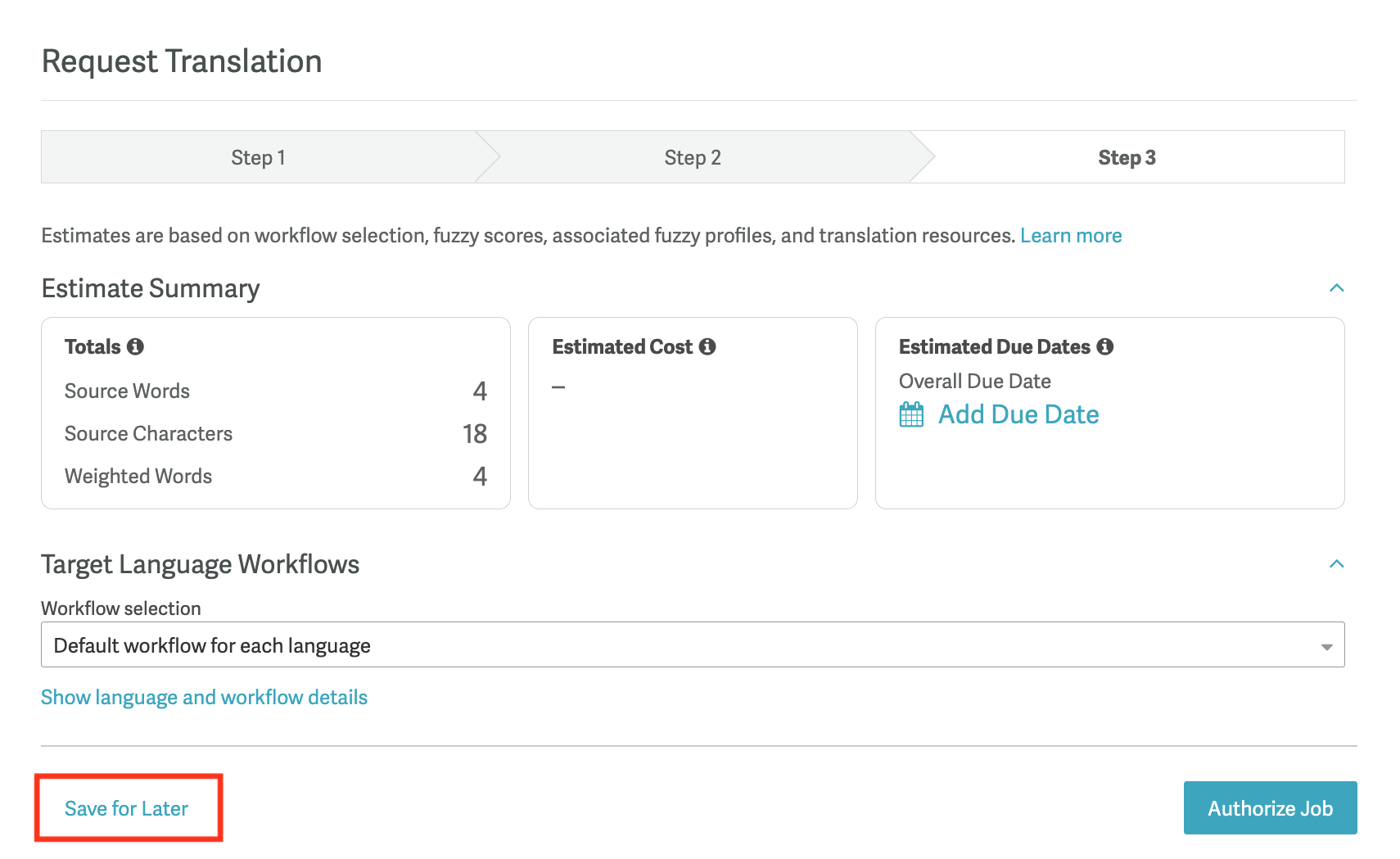Click the Add Due Date link

click(x=1018, y=414)
